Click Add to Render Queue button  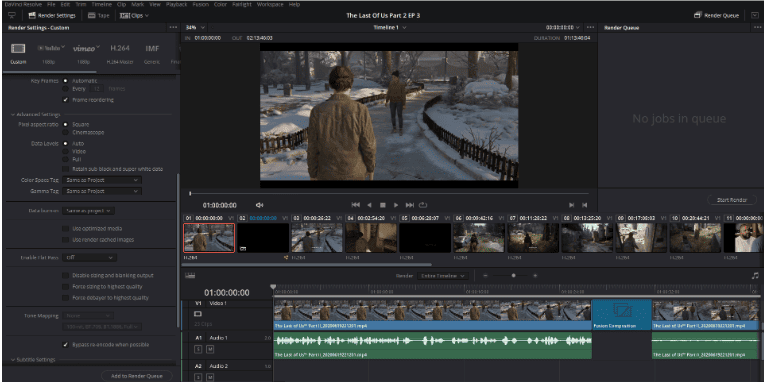(137, 376)
